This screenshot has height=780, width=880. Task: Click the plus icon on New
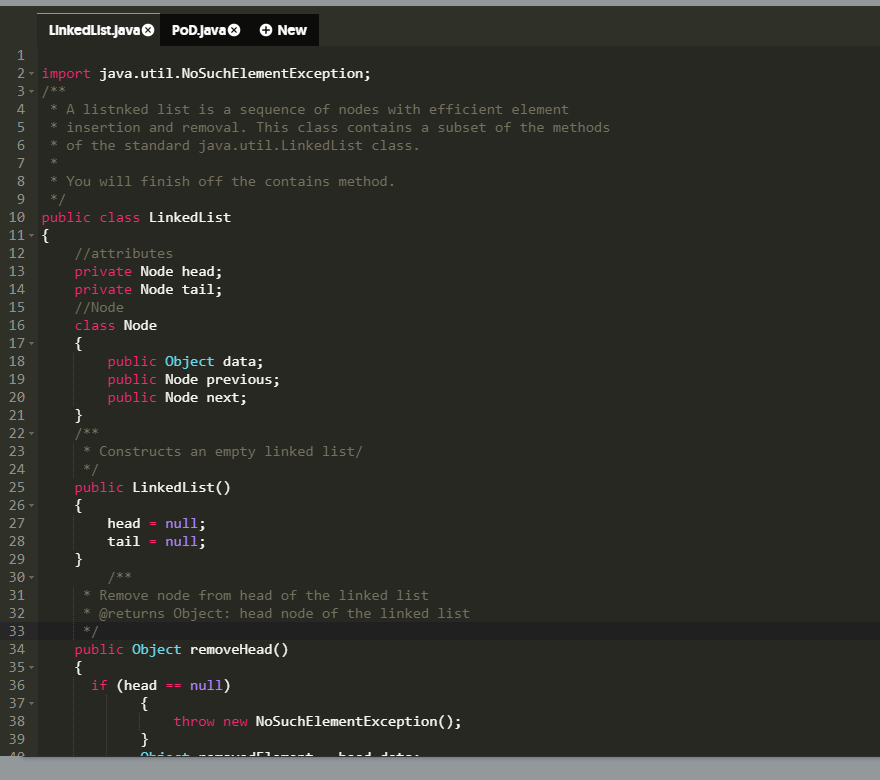point(265,30)
